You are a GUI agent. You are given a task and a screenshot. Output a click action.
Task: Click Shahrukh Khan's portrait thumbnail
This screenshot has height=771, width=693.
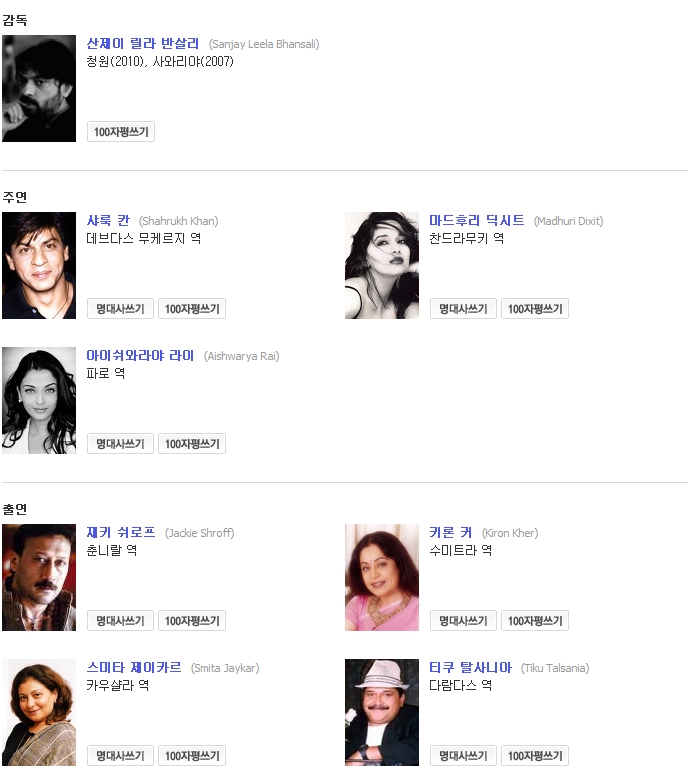pos(39,266)
